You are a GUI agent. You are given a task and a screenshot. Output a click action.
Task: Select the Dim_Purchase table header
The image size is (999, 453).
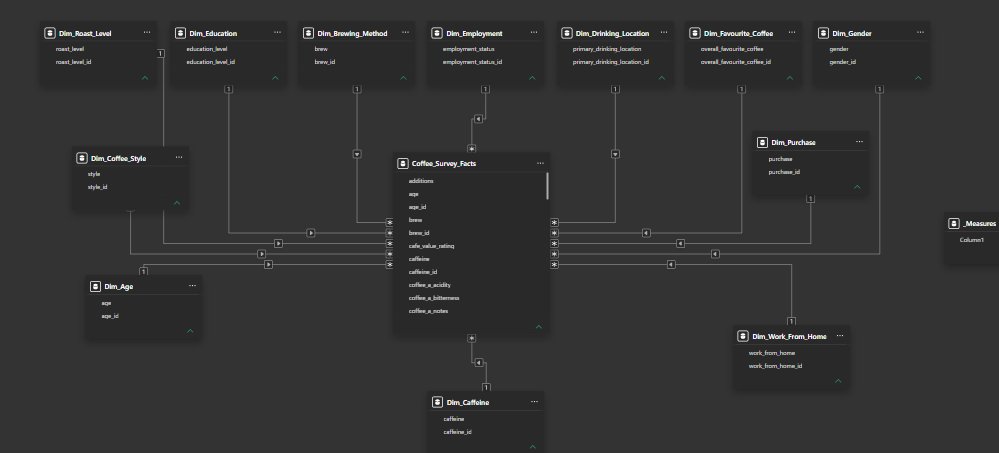click(810, 142)
